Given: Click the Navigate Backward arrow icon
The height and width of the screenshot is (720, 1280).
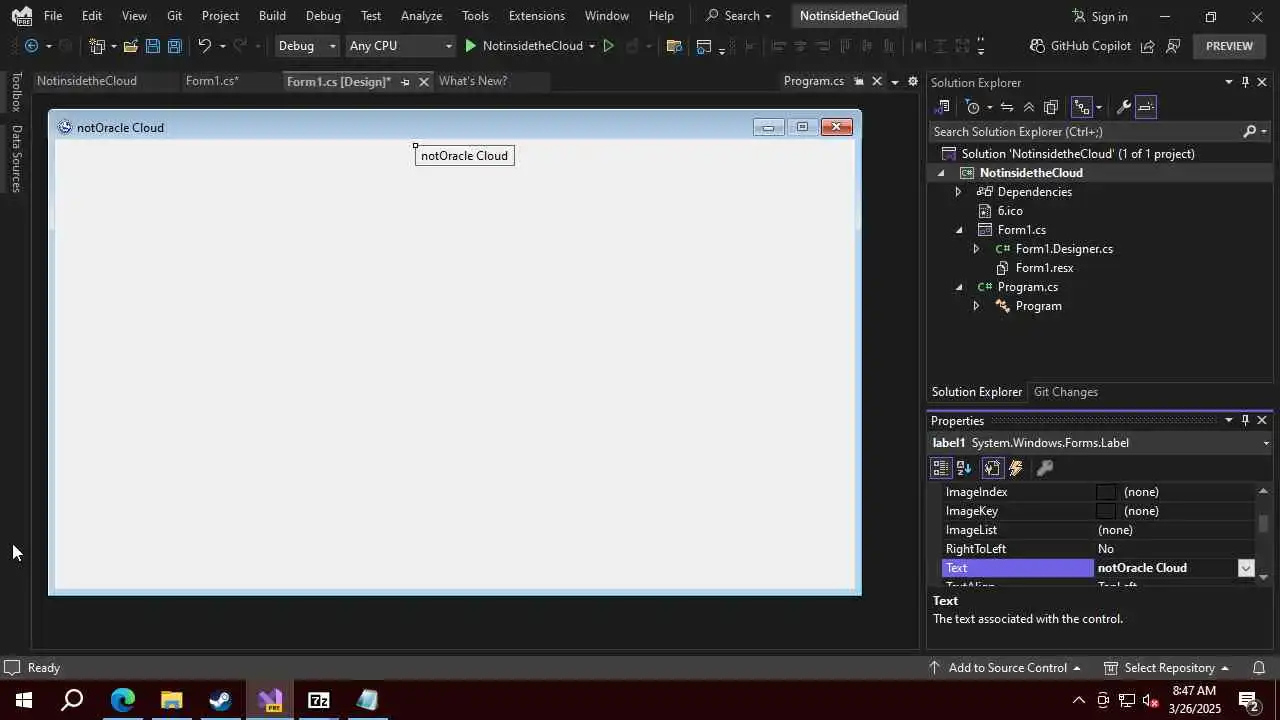Looking at the screenshot, I should point(31,46).
